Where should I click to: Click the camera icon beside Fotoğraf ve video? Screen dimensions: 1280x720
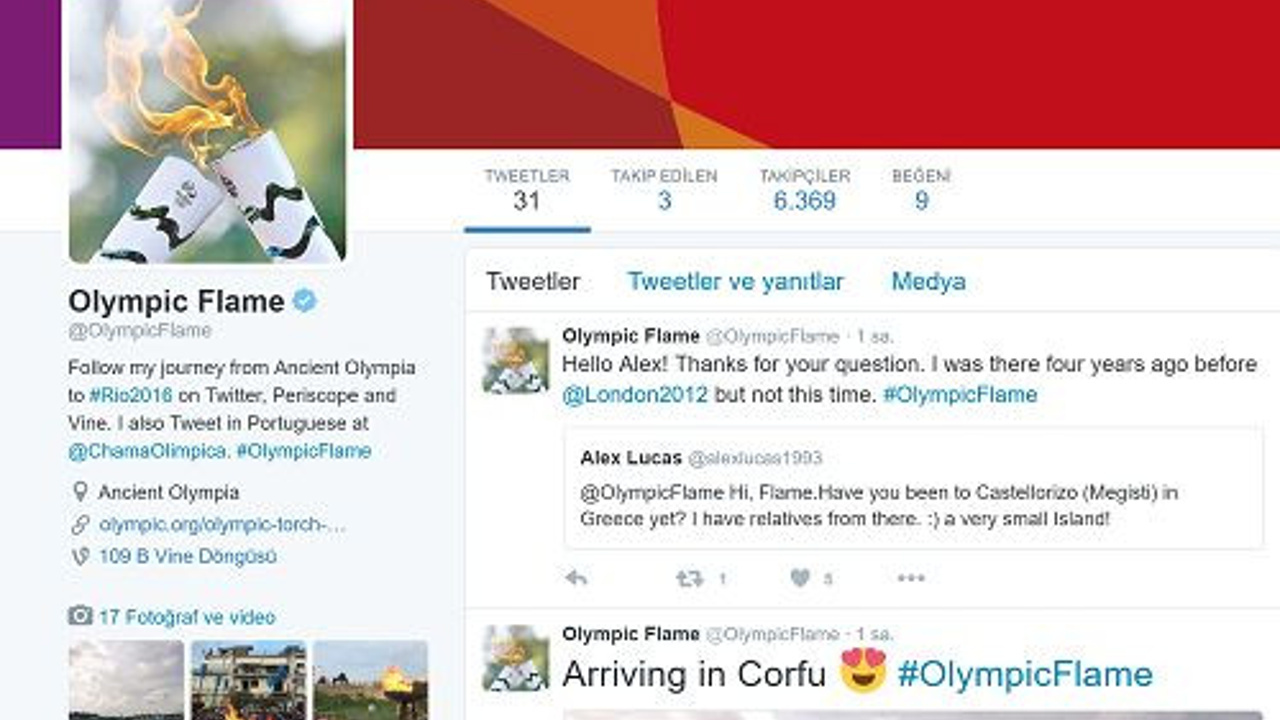80,616
